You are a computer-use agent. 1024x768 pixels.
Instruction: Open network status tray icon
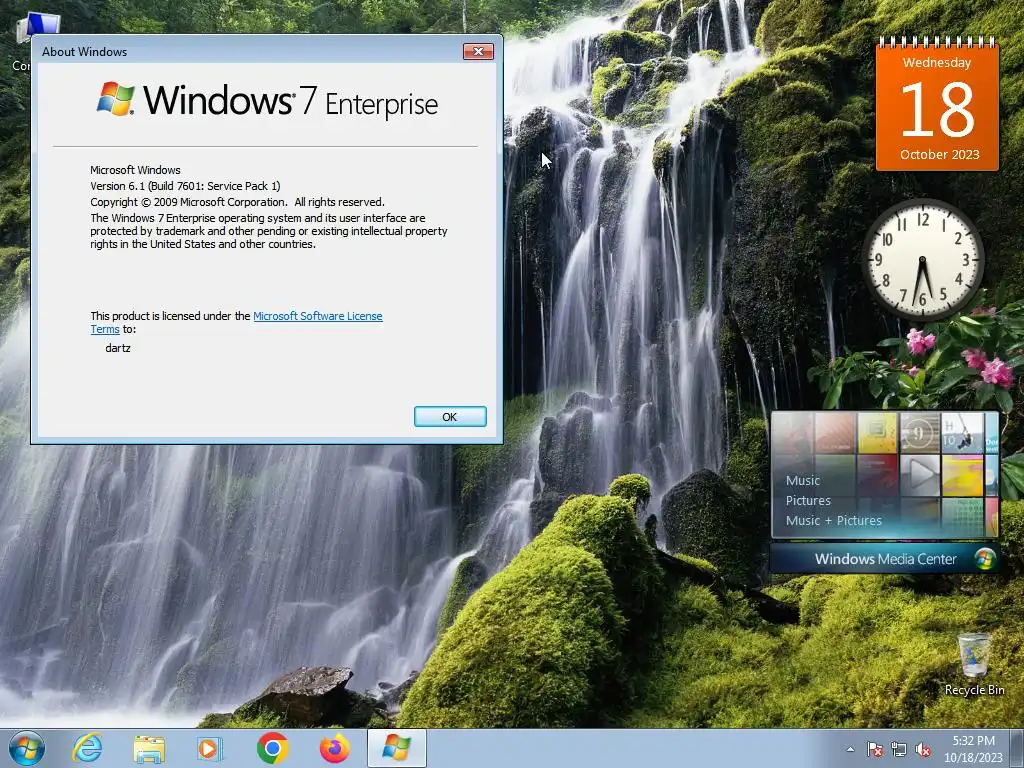[x=899, y=750]
